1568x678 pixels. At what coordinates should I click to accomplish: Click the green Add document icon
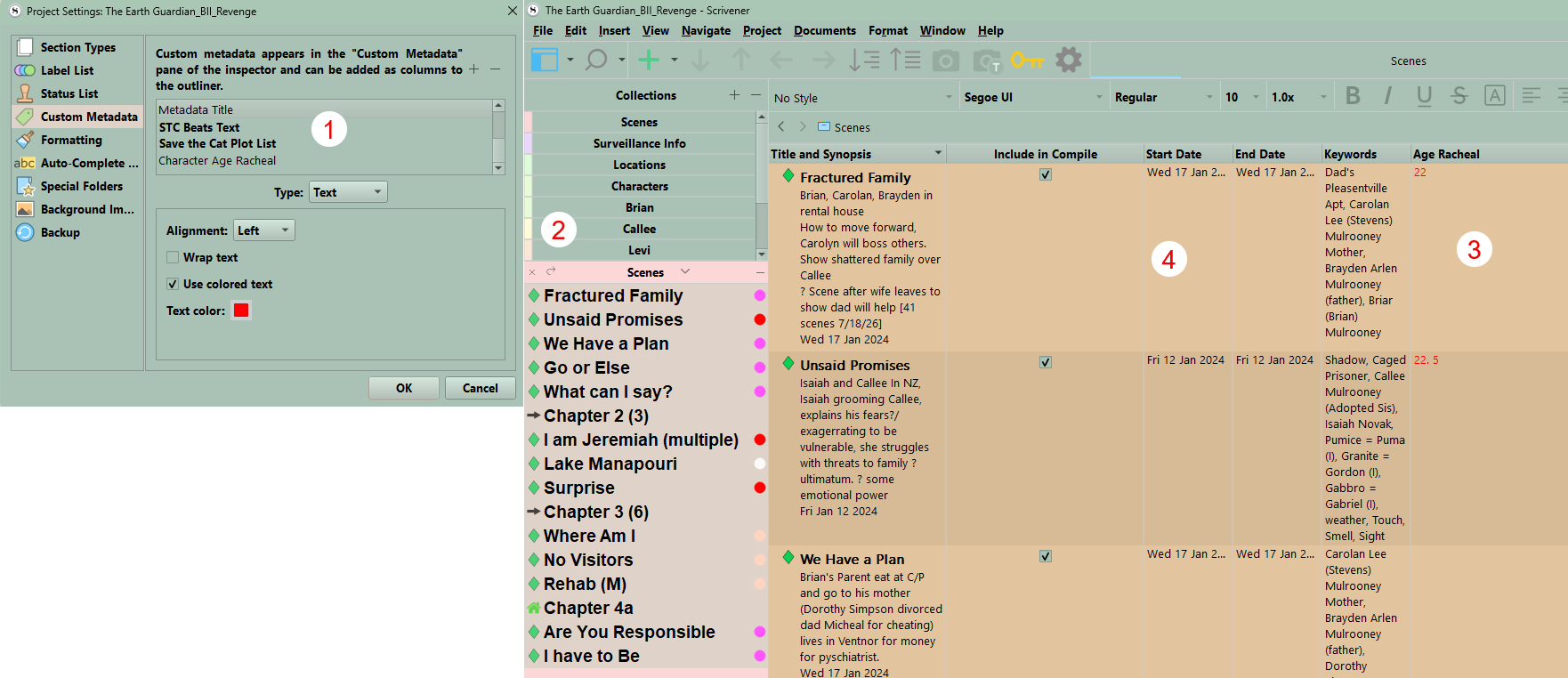[x=649, y=60]
